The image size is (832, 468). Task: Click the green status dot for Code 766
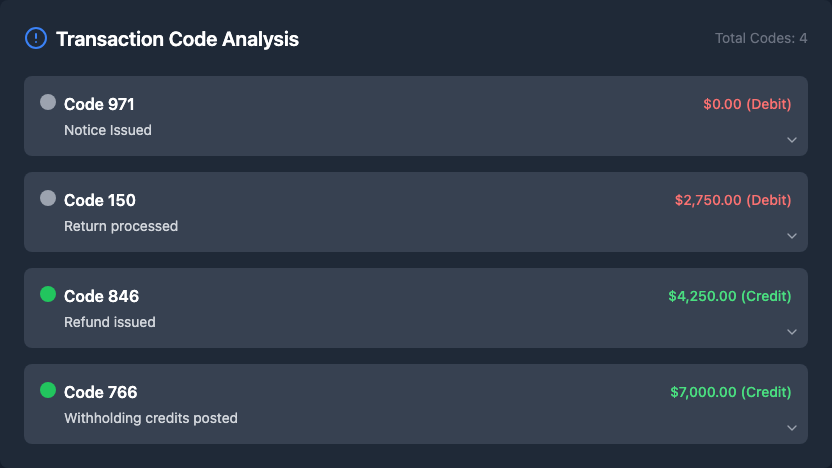[47, 390]
